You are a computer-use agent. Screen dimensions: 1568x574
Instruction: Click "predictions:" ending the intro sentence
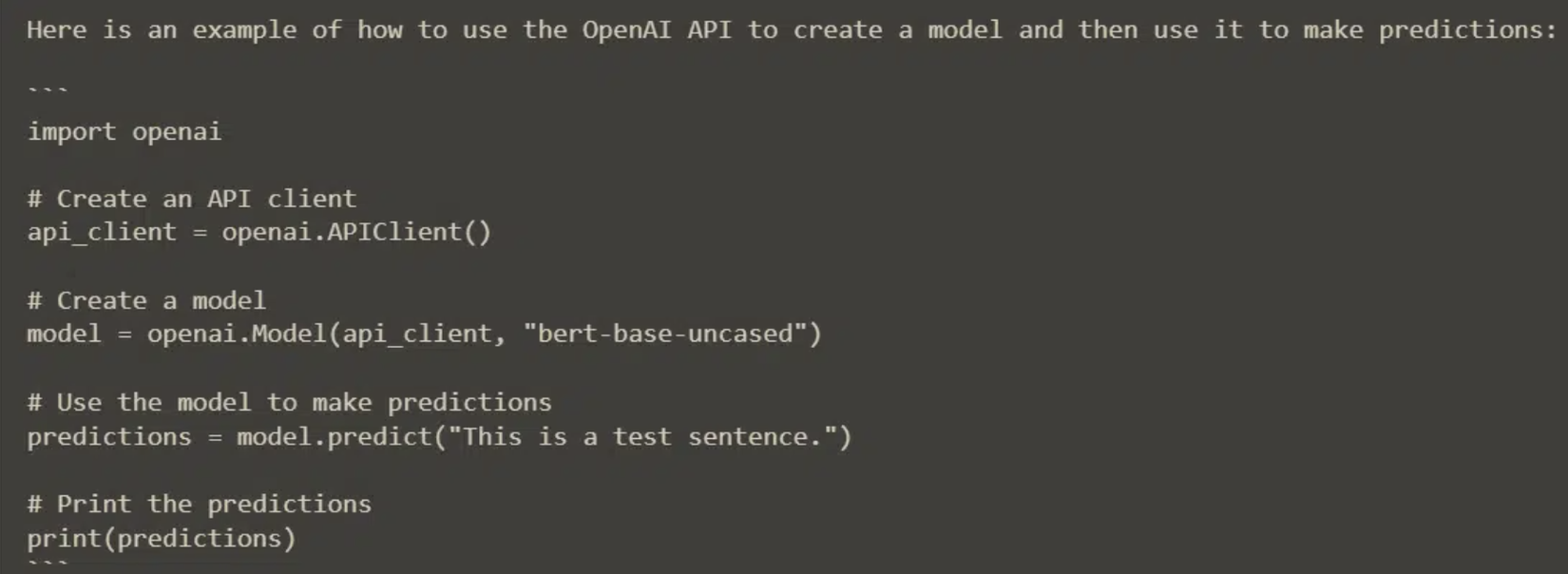(1467, 29)
